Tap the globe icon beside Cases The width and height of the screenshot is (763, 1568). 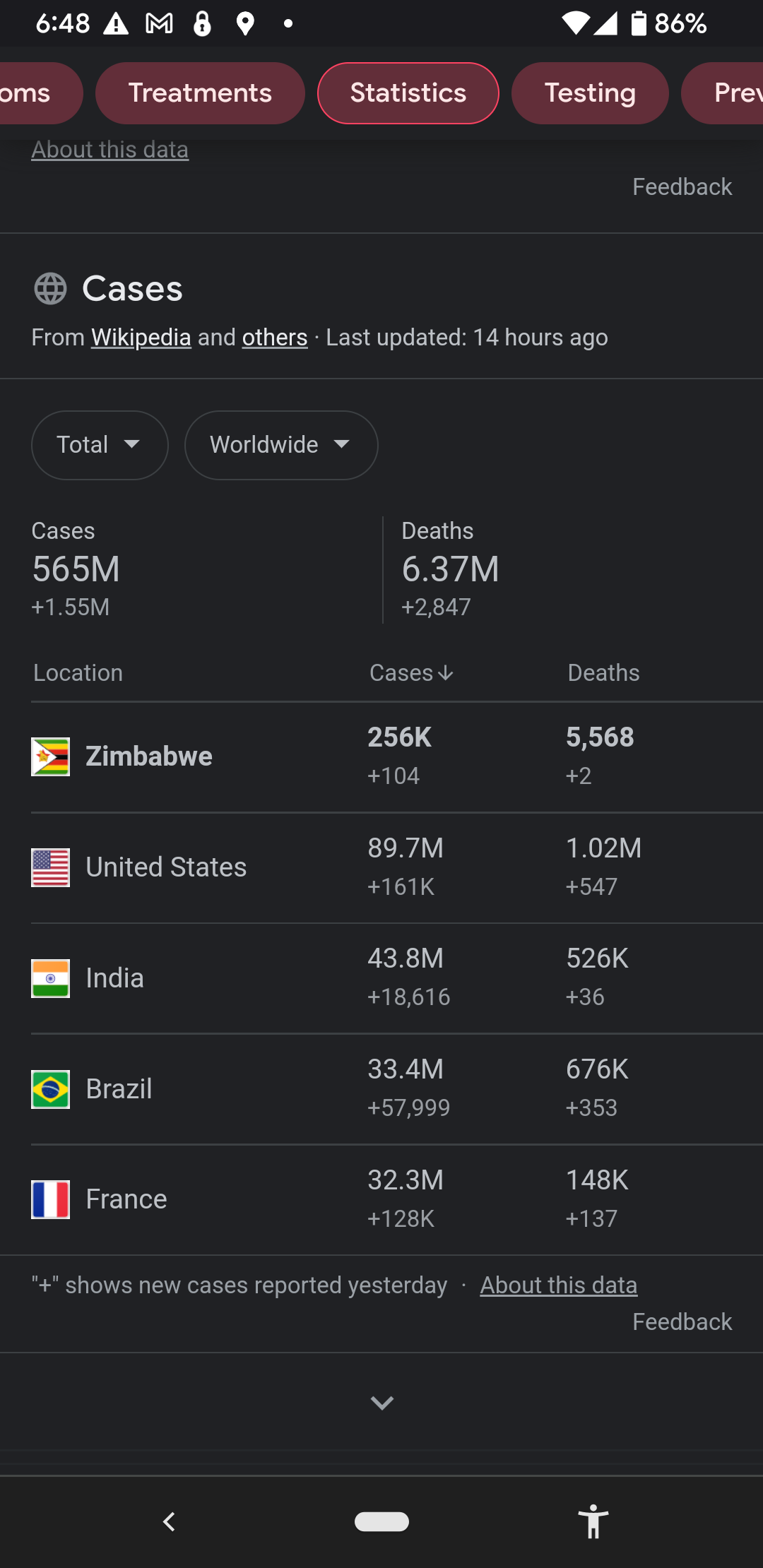[x=50, y=289]
